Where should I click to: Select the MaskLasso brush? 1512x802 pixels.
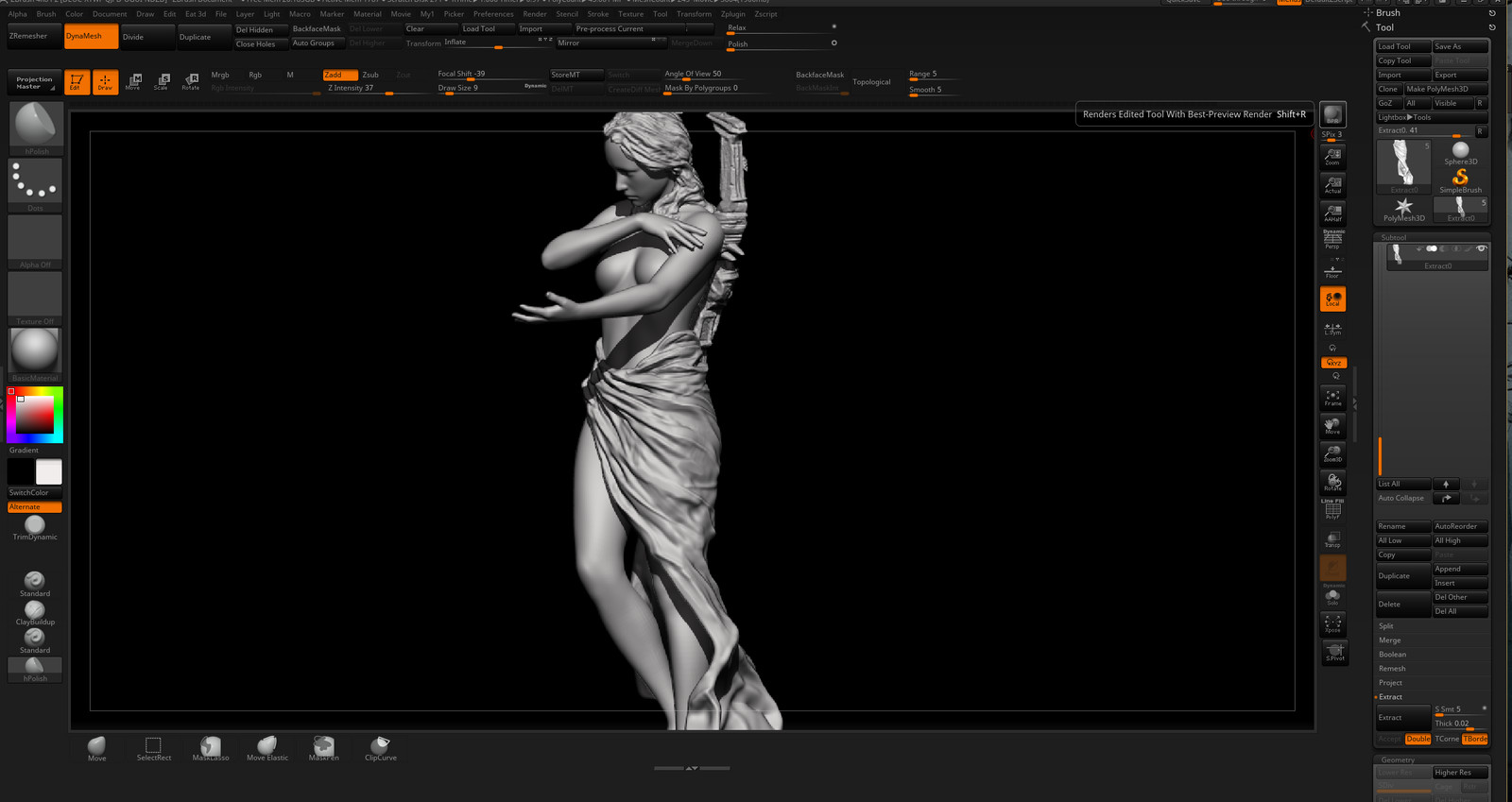tap(211, 749)
